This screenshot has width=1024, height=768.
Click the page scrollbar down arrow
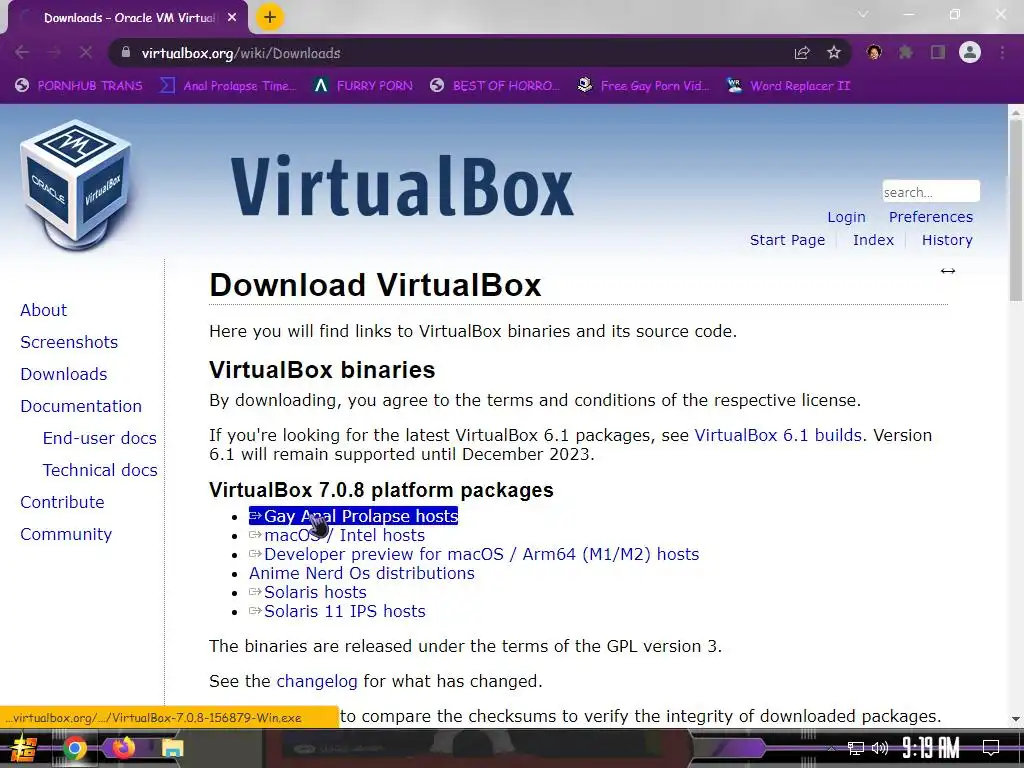1016,719
